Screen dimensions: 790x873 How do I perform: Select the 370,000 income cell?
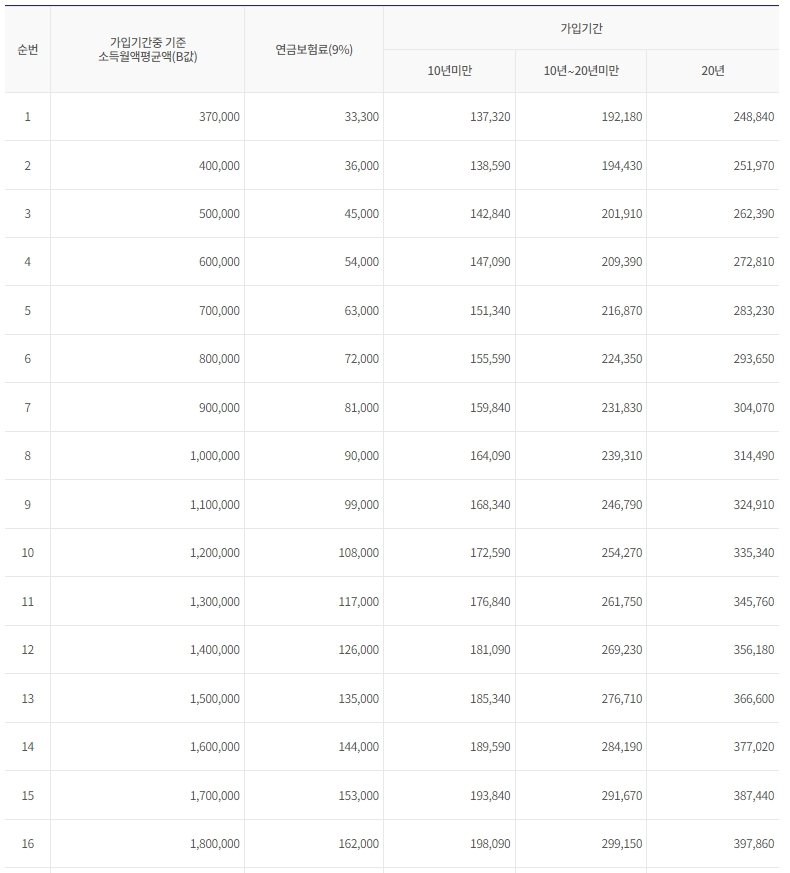(219, 117)
